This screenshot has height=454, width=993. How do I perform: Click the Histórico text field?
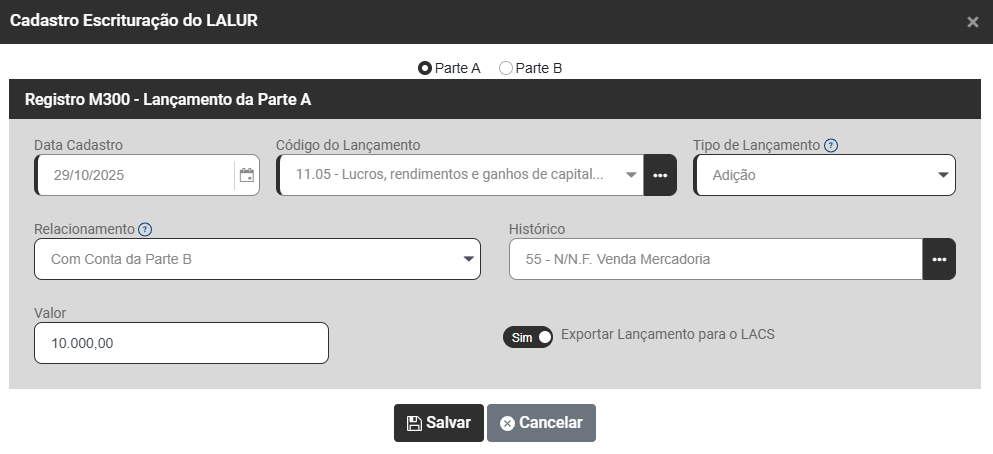point(715,259)
